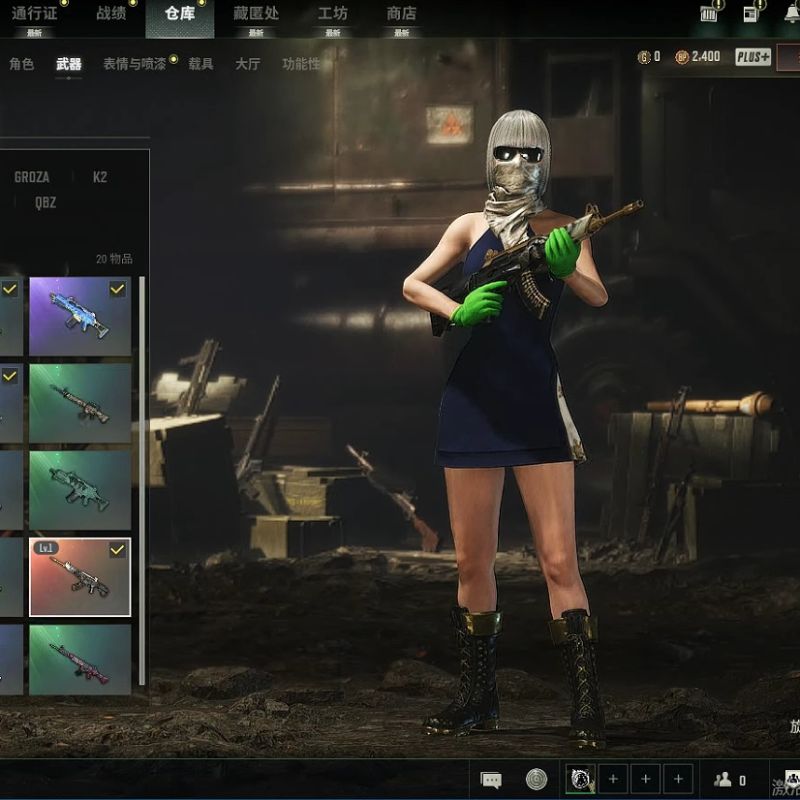Switch to the 表情与喷漆 tab
The height and width of the screenshot is (800, 800).
click(x=134, y=64)
